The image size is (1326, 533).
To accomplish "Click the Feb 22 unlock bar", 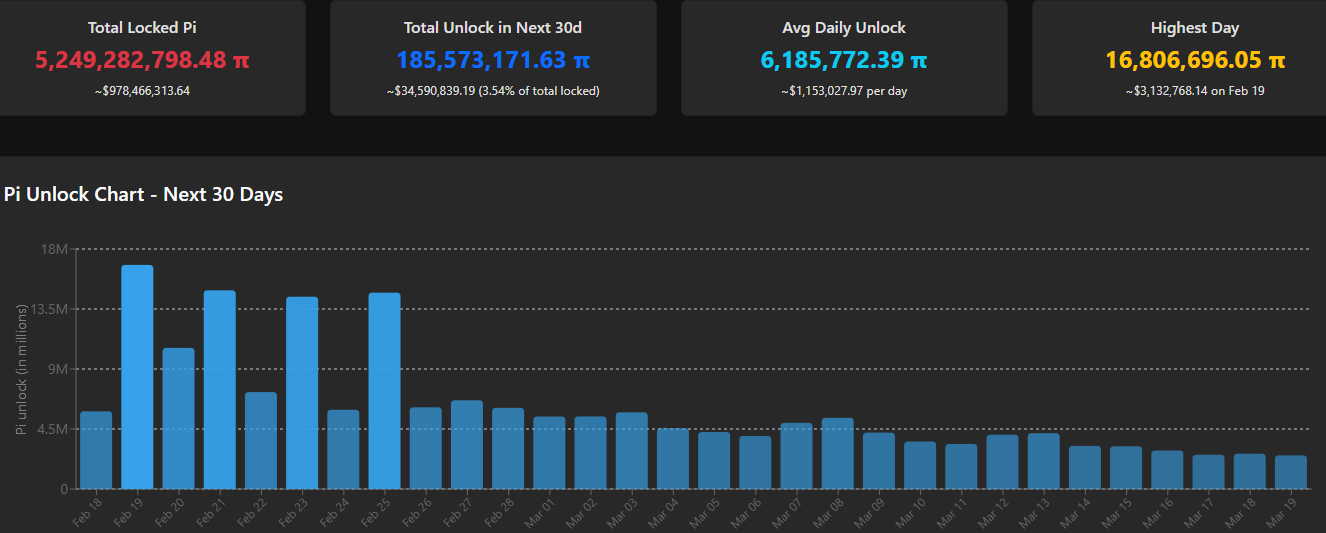I will click(x=260, y=440).
